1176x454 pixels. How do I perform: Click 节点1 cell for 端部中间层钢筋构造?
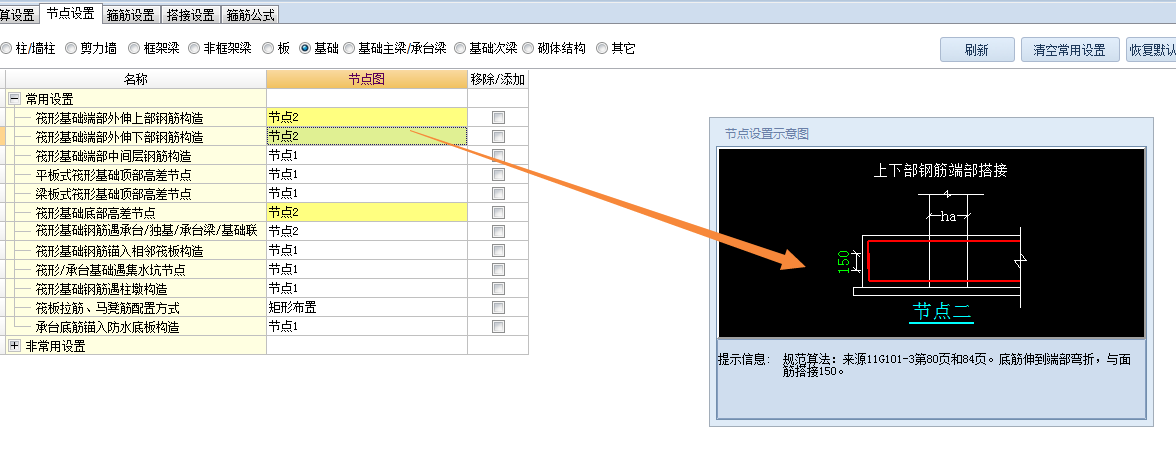coord(367,155)
